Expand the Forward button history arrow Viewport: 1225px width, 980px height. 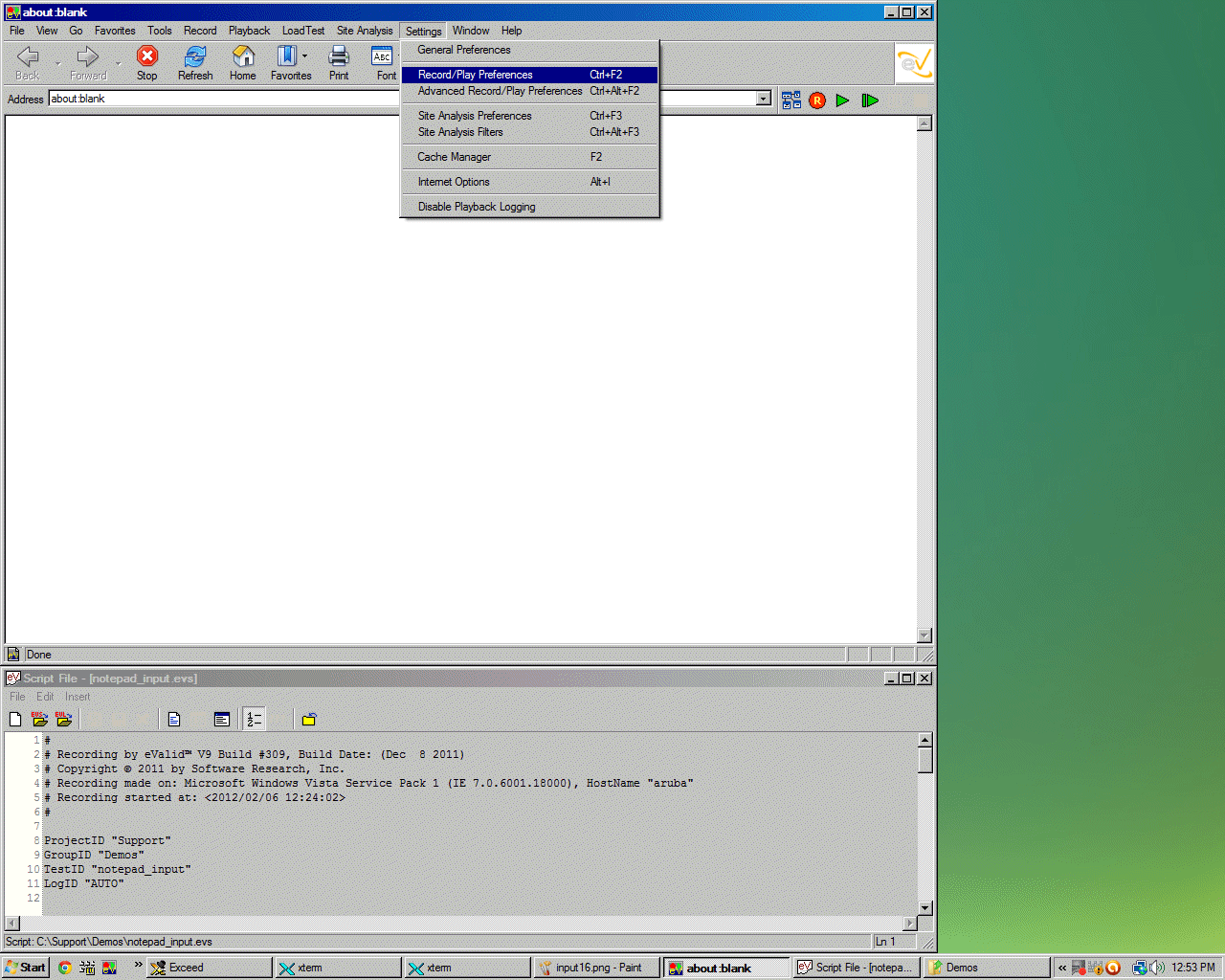point(118,63)
